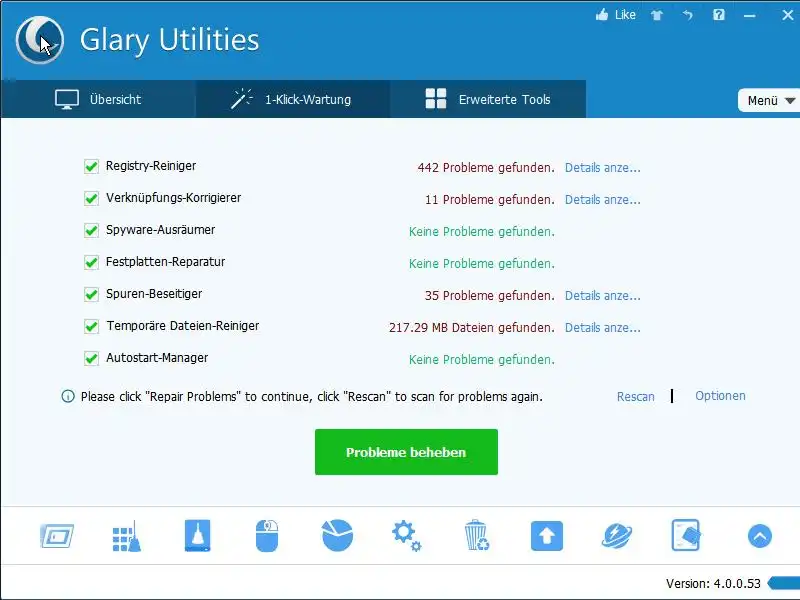Switch to the 1-Klick-Wartung tab
The height and width of the screenshot is (600, 800).
(293, 99)
